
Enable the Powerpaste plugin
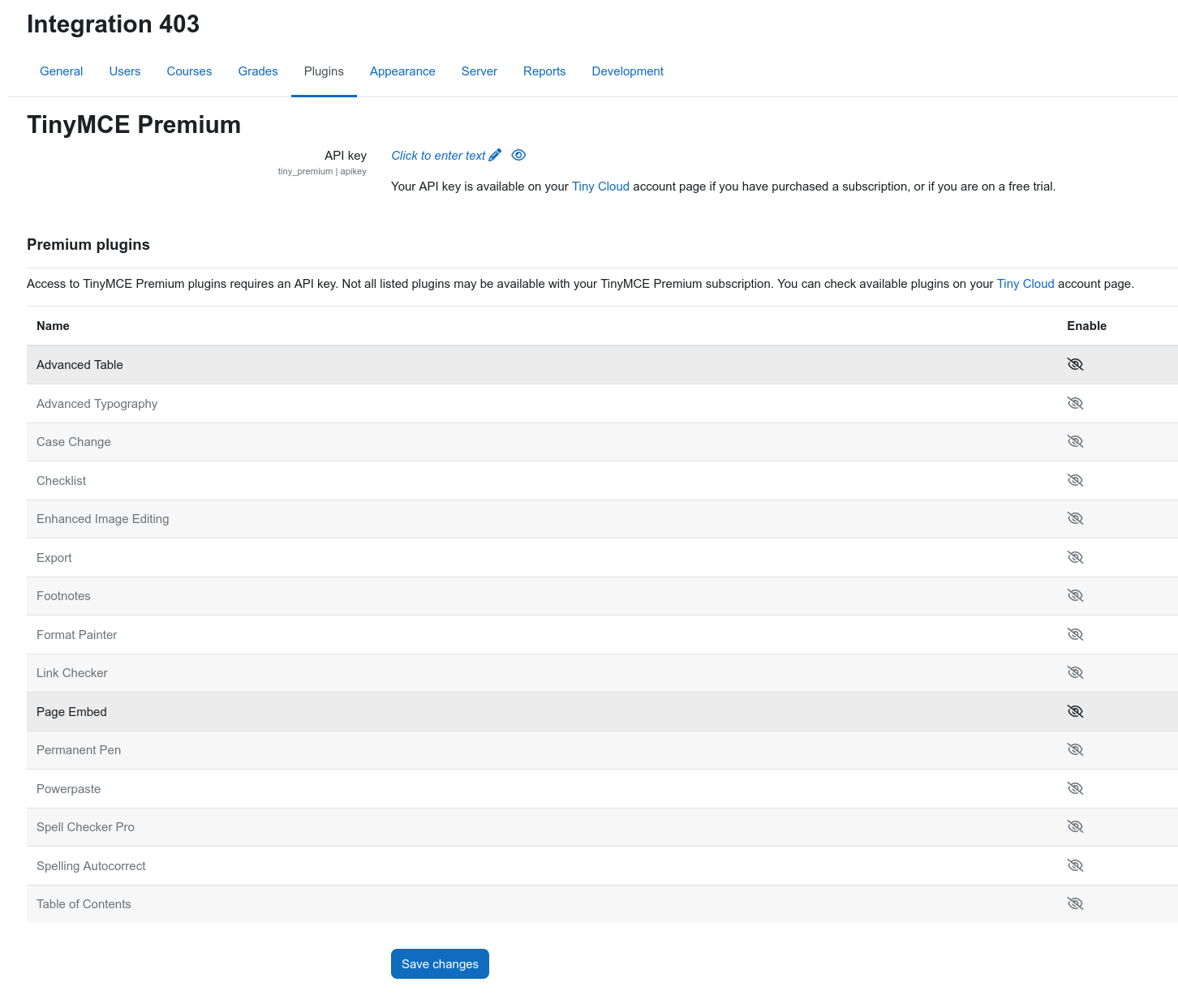1075,788
